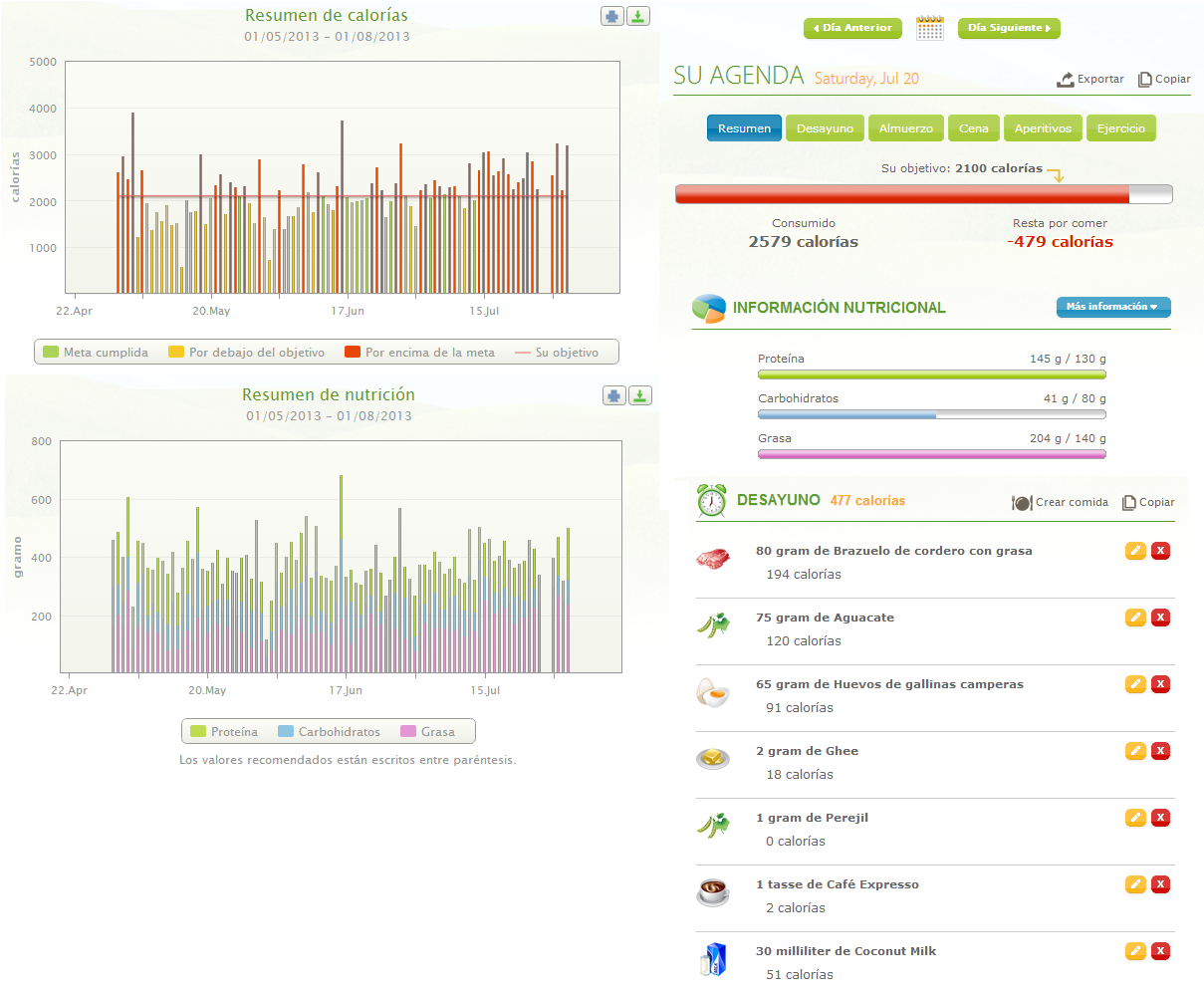
Task: Expand the Más información dropdown
Action: [1112, 307]
